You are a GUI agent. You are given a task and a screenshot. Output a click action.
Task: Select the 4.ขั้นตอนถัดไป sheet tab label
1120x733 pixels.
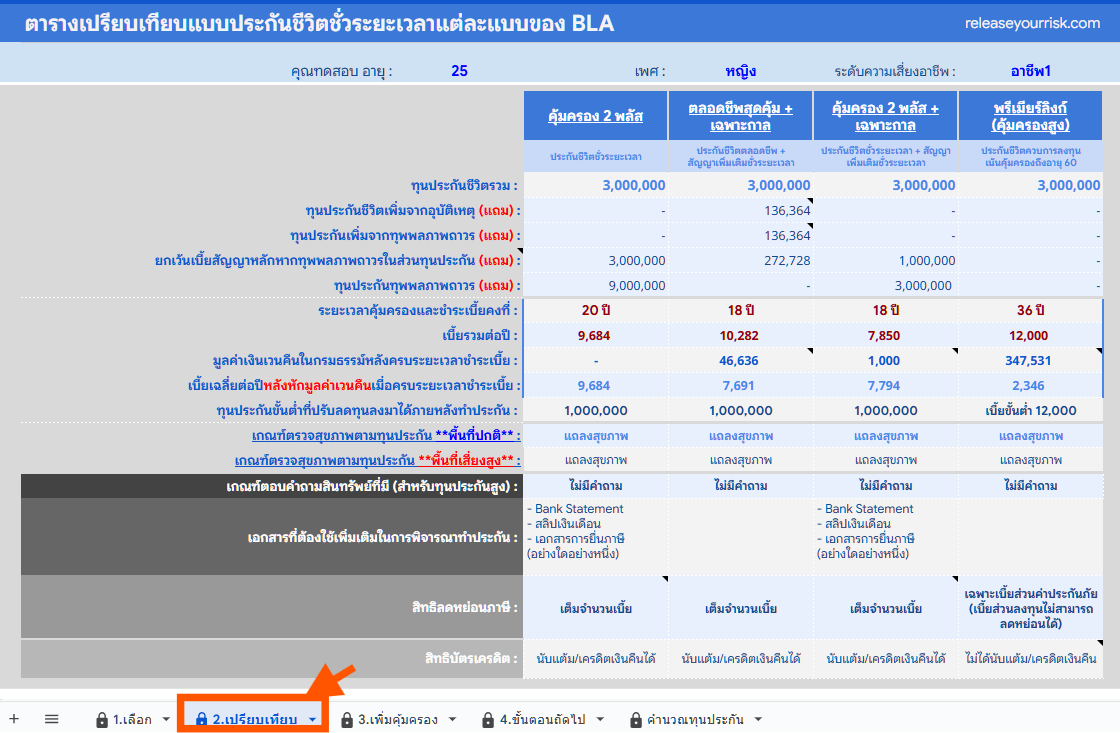point(547,720)
